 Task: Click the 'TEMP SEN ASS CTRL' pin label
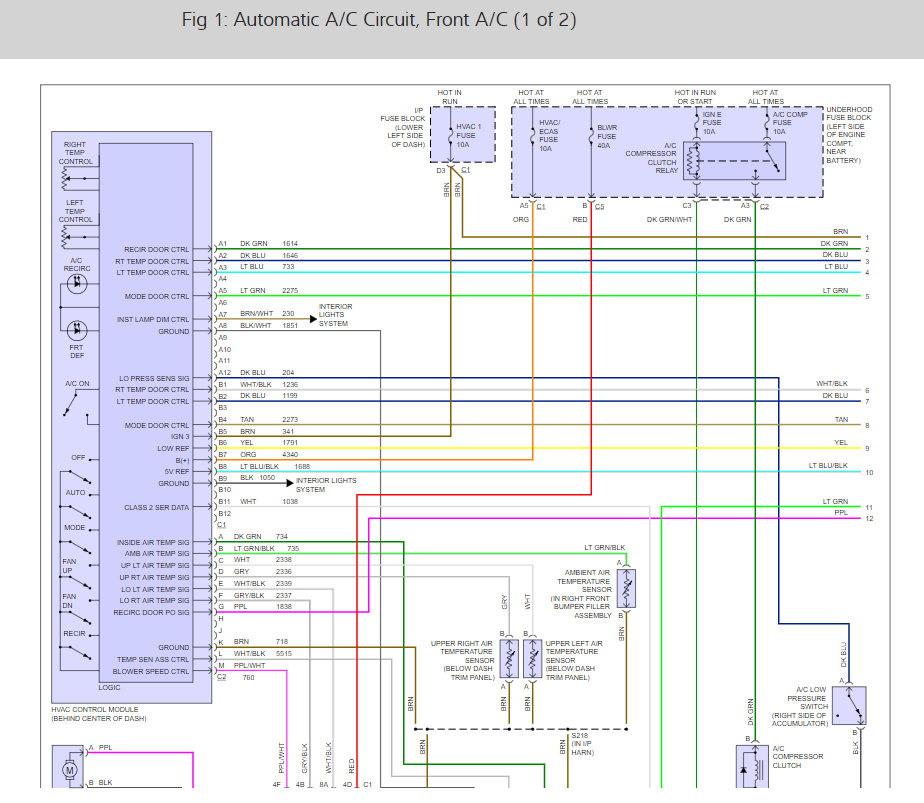[153, 659]
